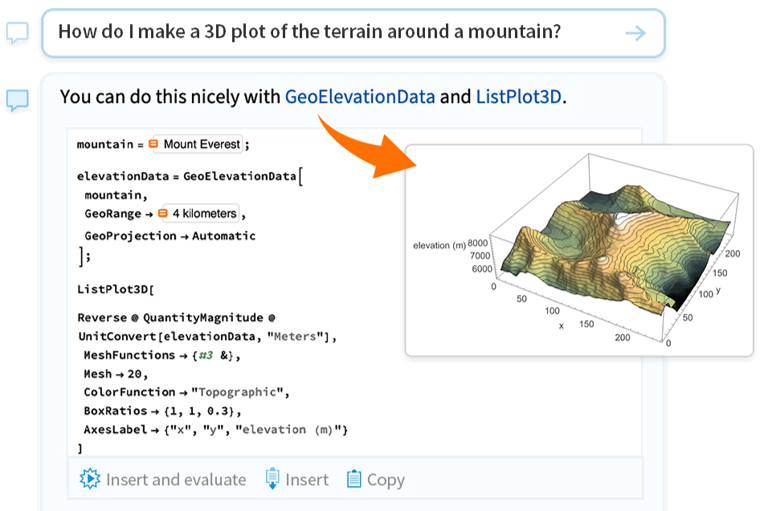Viewport: 760px width, 511px height.
Task: Click the ColorFunction "Topographic" code line
Action: pos(186,392)
